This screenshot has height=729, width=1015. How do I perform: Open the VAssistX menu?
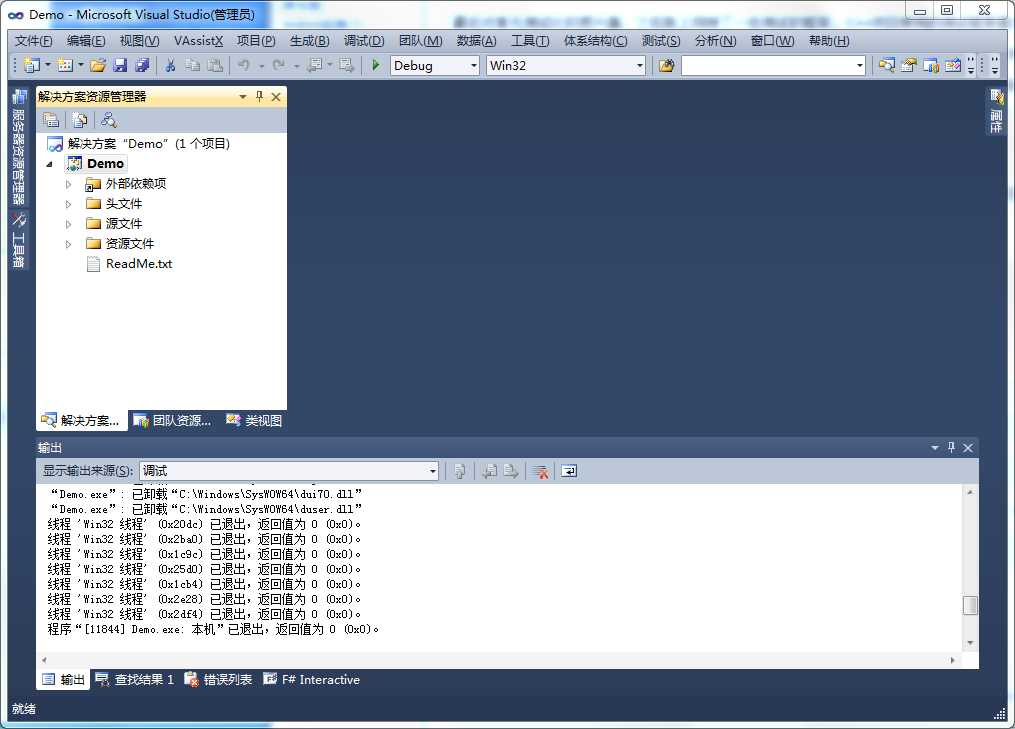pyautogui.click(x=198, y=41)
